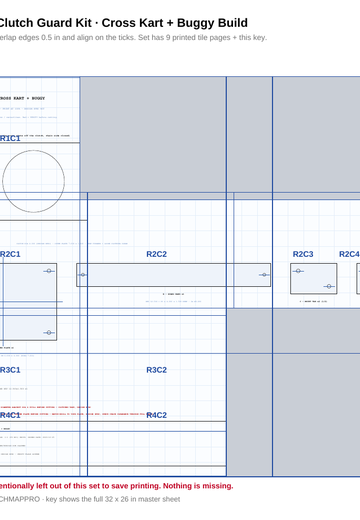Click the small plate part under R2C3
This screenshot has height=520, width=360.
coord(314,279)
